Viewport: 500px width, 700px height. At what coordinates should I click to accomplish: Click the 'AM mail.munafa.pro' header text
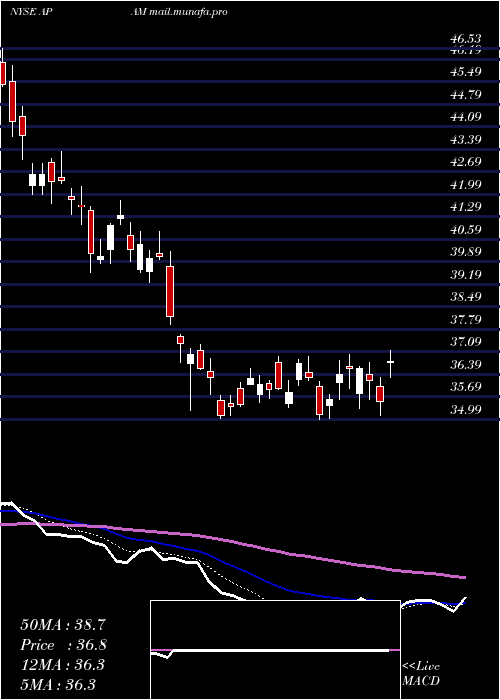(179, 12)
